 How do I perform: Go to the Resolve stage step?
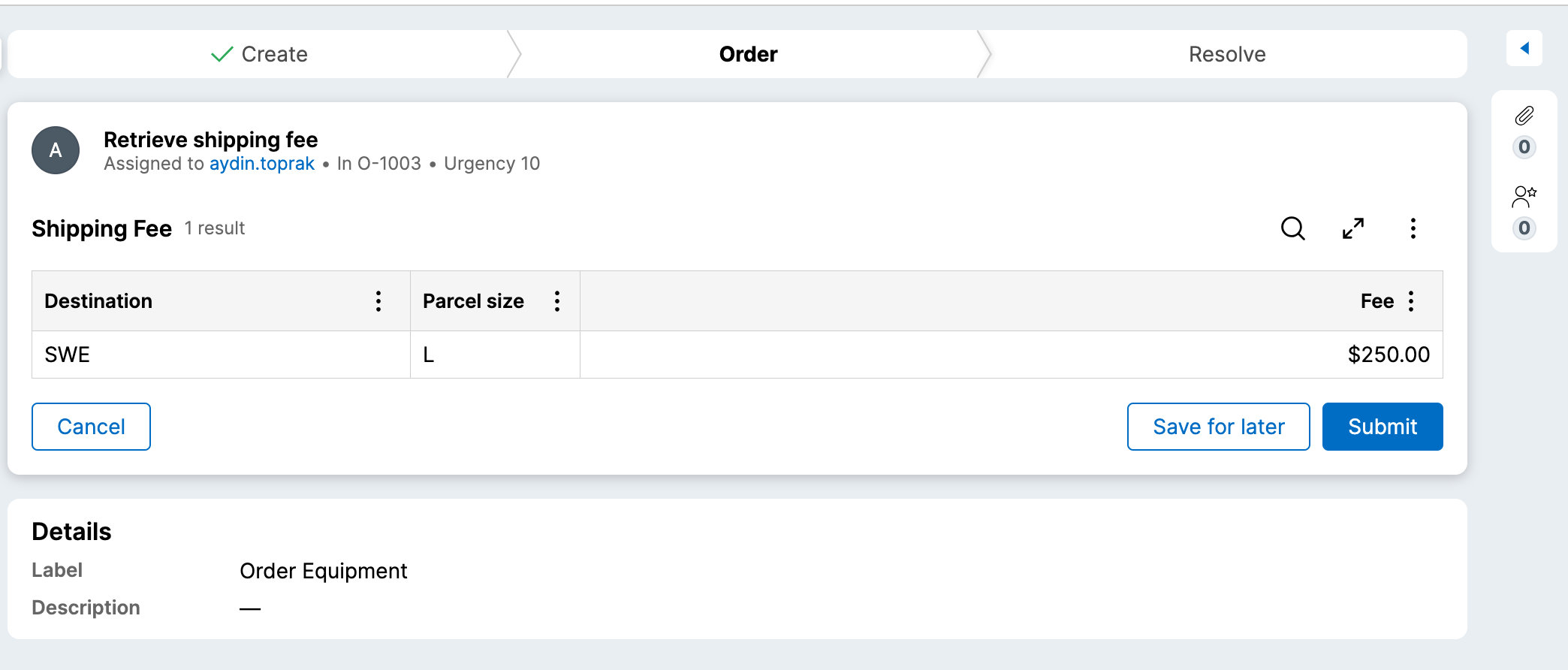coord(1226,54)
